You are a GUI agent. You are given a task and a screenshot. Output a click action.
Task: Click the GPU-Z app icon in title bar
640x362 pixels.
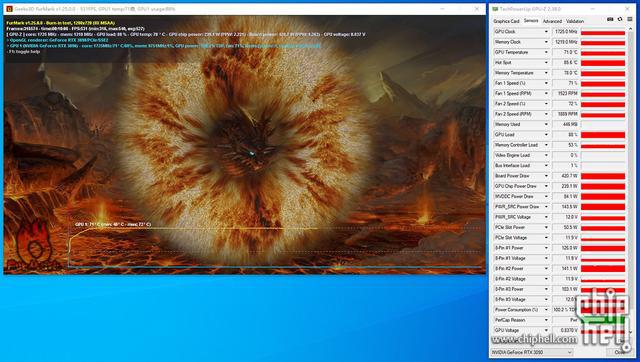tap(495, 9)
